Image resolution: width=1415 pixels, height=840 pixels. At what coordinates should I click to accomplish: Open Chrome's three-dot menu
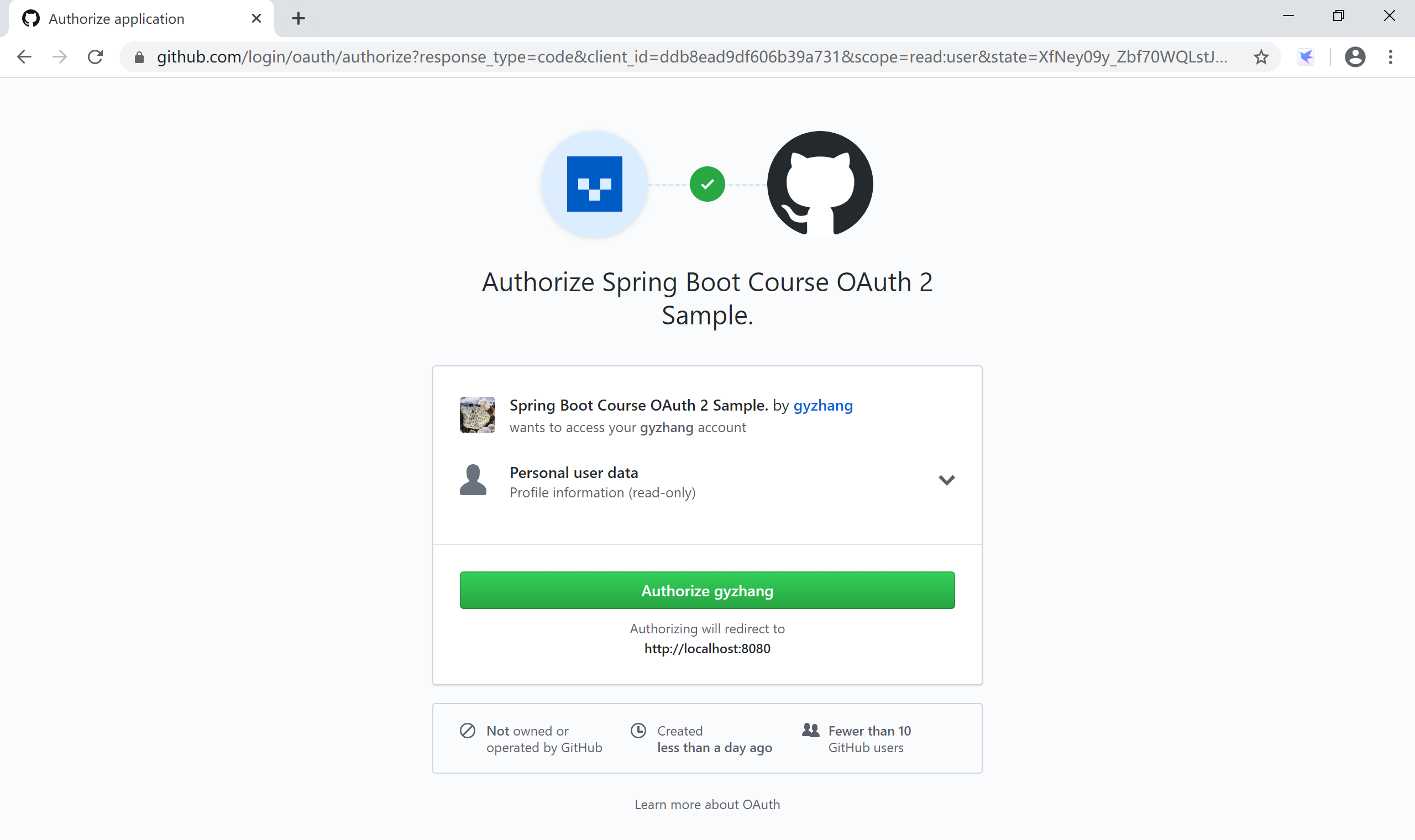point(1390,56)
